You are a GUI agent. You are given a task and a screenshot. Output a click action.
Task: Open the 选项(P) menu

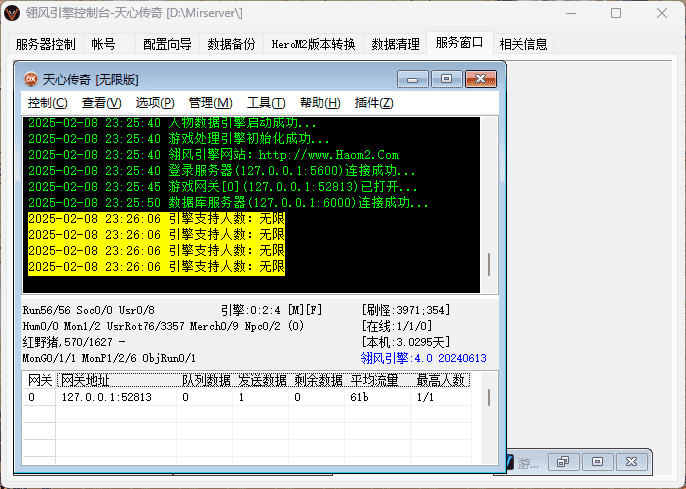[x=155, y=103]
